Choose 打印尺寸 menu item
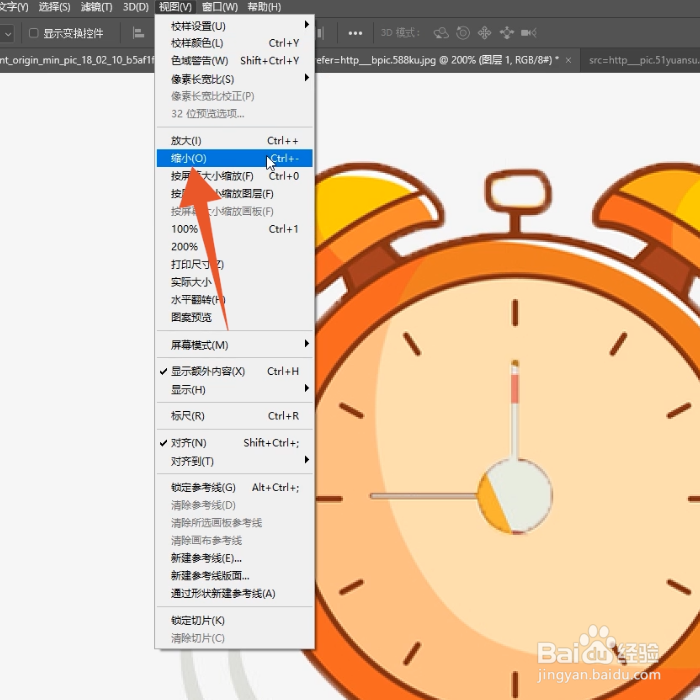Image resolution: width=700 pixels, height=700 pixels. click(x=234, y=264)
